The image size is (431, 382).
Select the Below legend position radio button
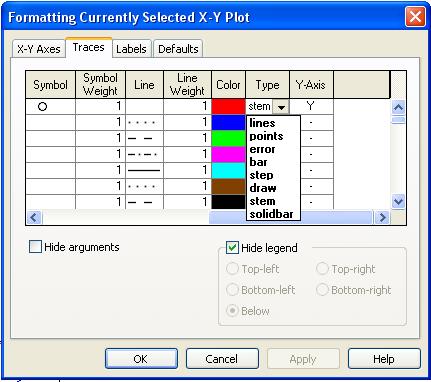pos(232,311)
